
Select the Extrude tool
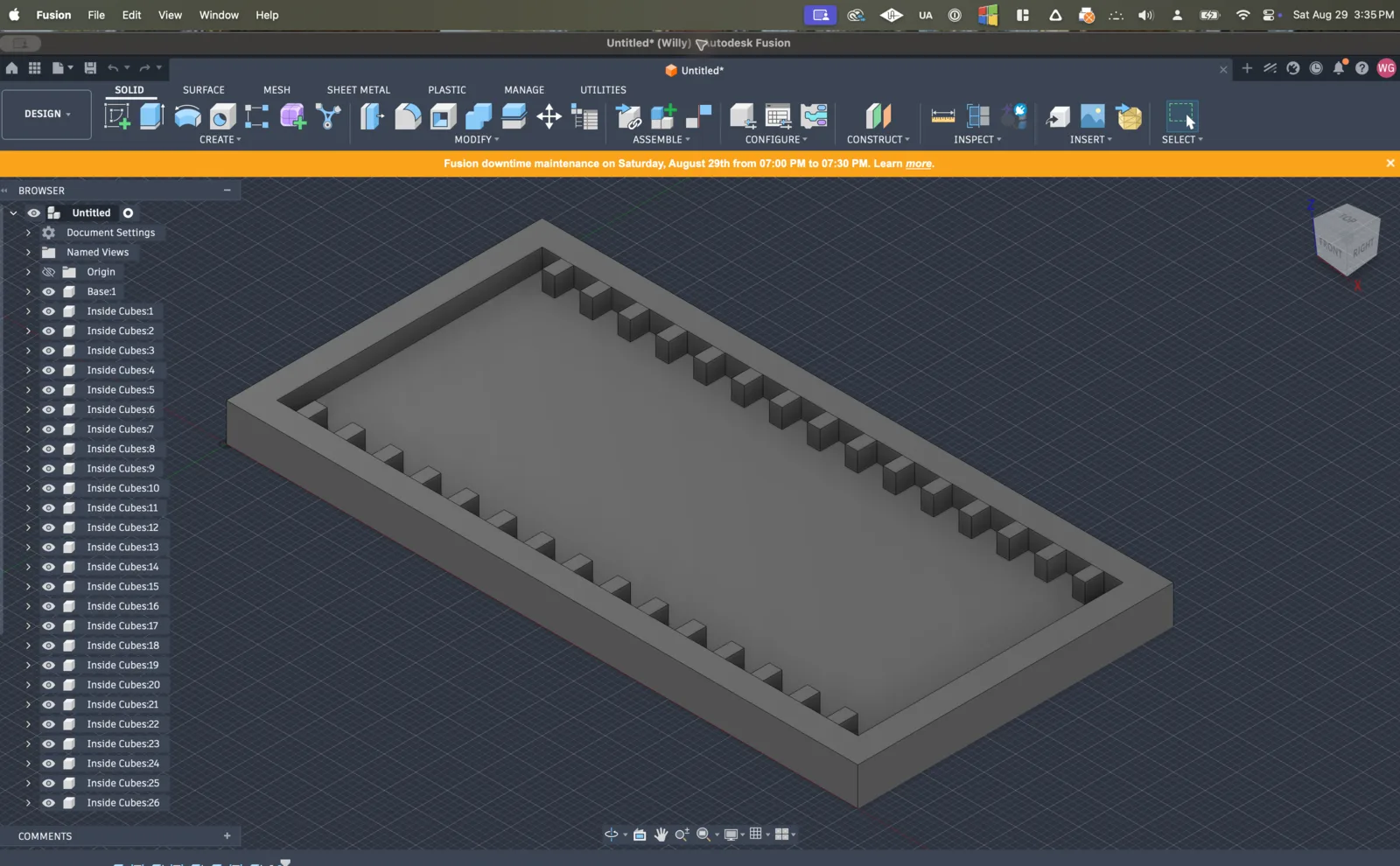click(152, 116)
